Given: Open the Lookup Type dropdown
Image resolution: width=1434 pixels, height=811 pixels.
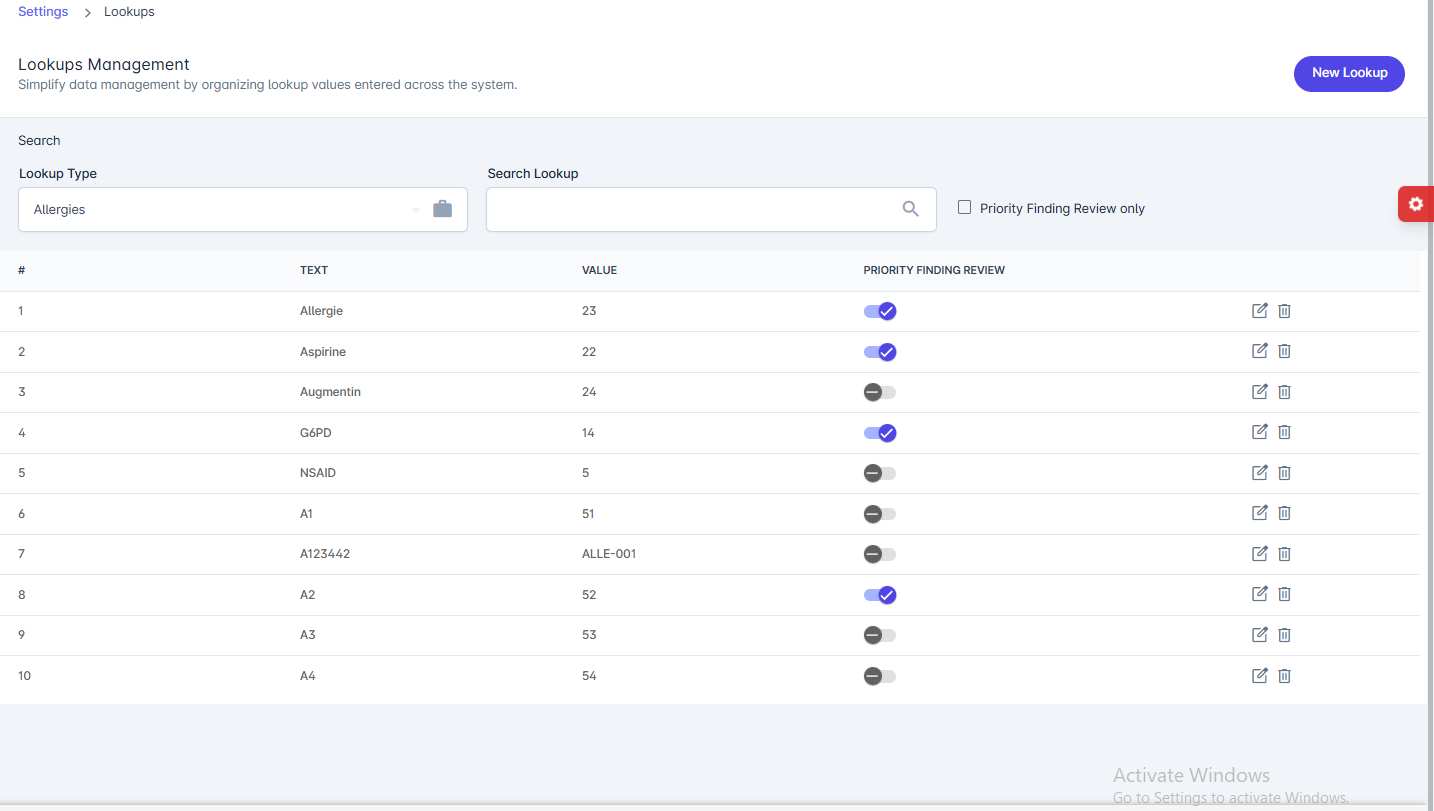Looking at the screenshot, I should click(243, 209).
